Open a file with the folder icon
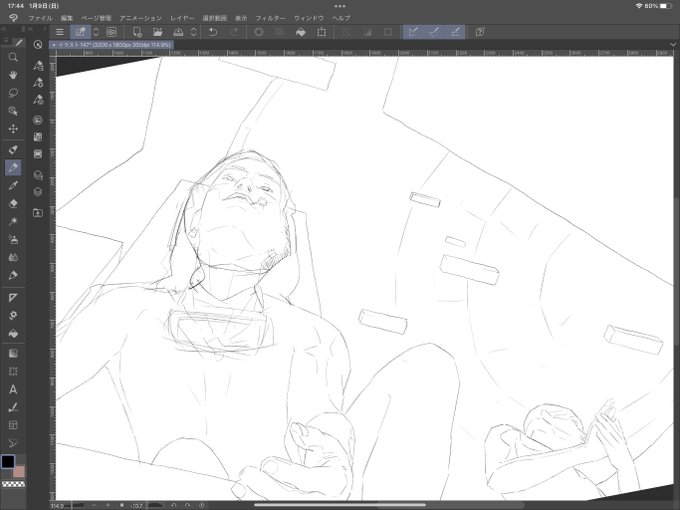This screenshot has height=510, width=680. [x=157, y=32]
